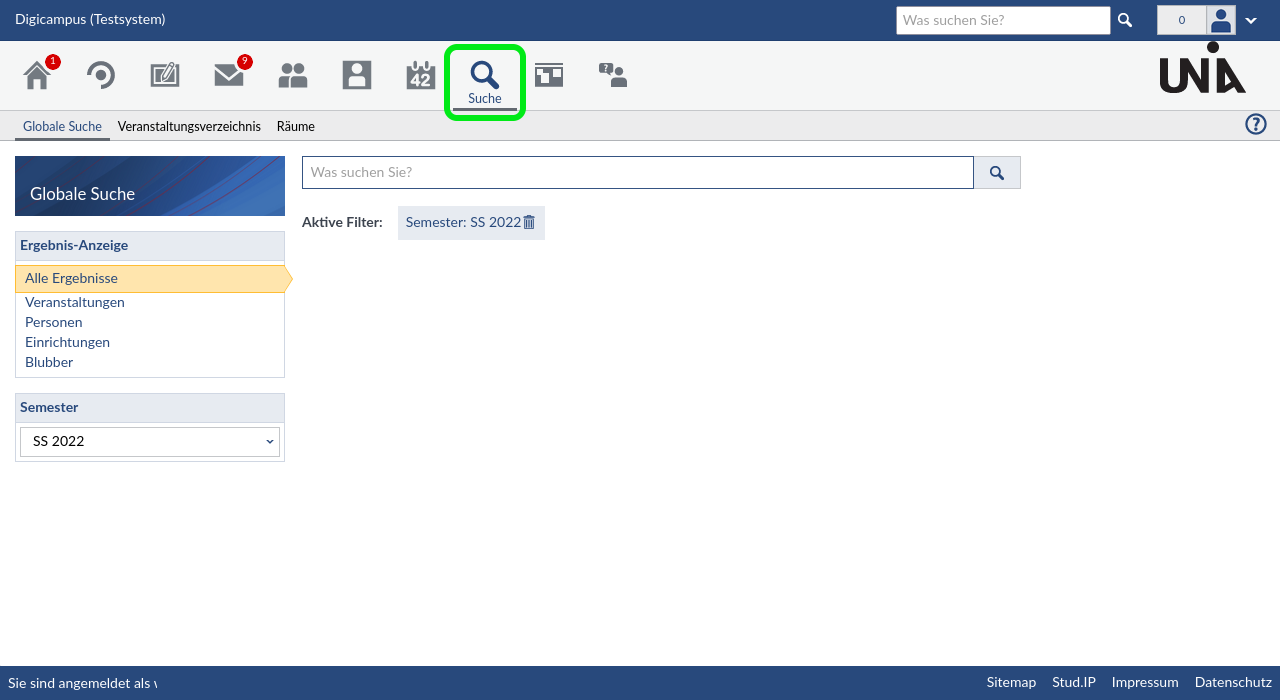The width and height of the screenshot is (1280, 700).
Task: Open the notifications counter showing 0
Action: tap(1181, 20)
